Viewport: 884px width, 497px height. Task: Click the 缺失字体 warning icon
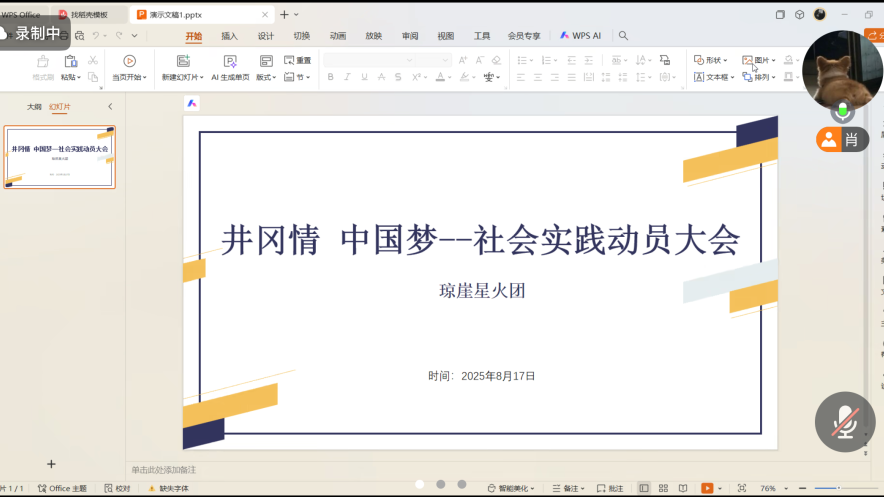tap(152, 489)
